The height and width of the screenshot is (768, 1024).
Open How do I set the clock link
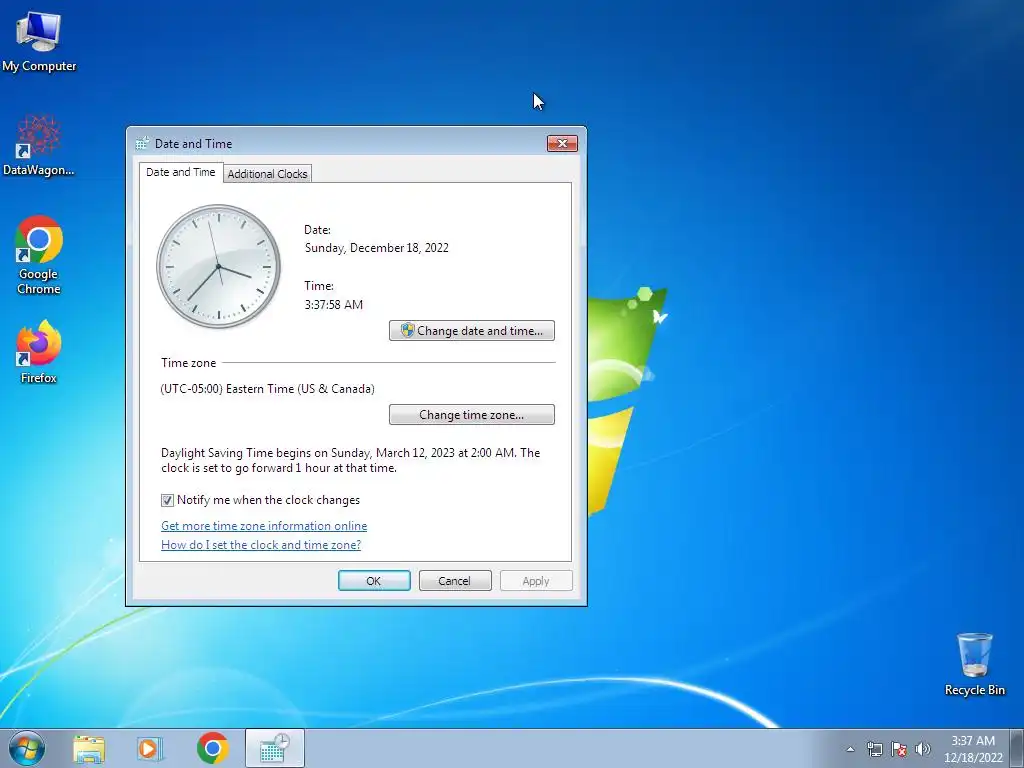pos(261,545)
